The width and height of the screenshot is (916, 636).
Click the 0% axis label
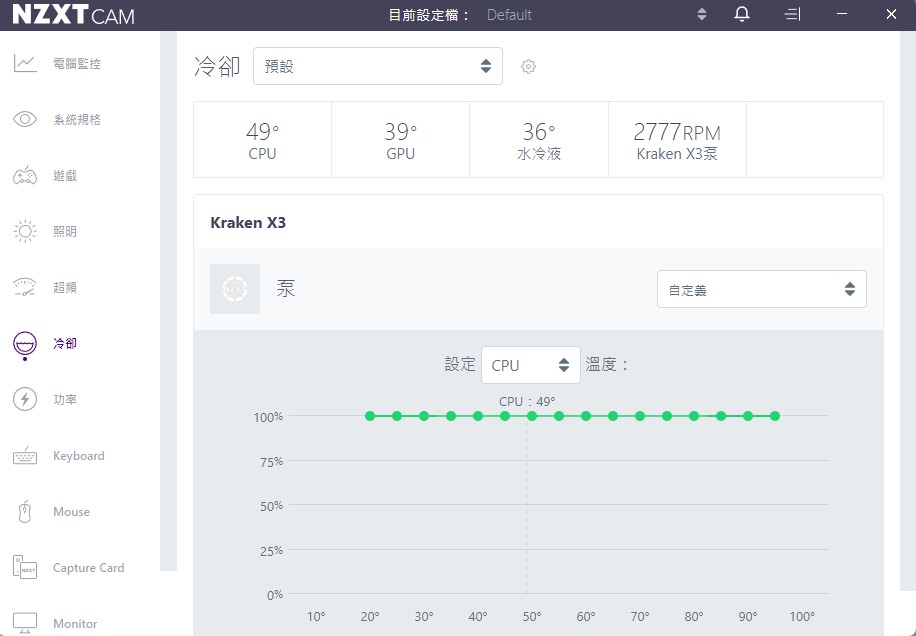click(x=275, y=595)
